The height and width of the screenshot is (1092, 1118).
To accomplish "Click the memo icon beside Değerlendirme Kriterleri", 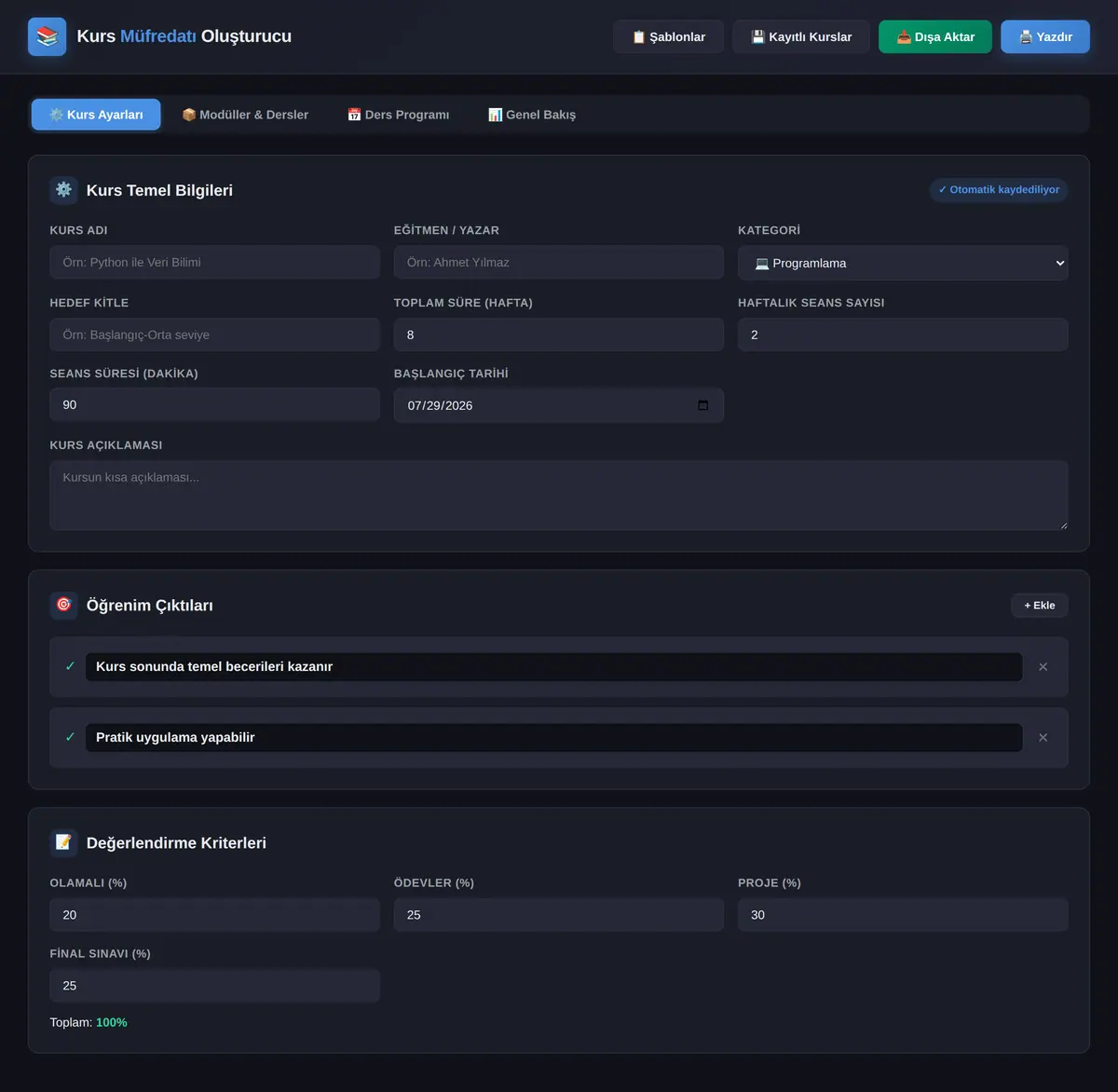I will [x=63, y=842].
